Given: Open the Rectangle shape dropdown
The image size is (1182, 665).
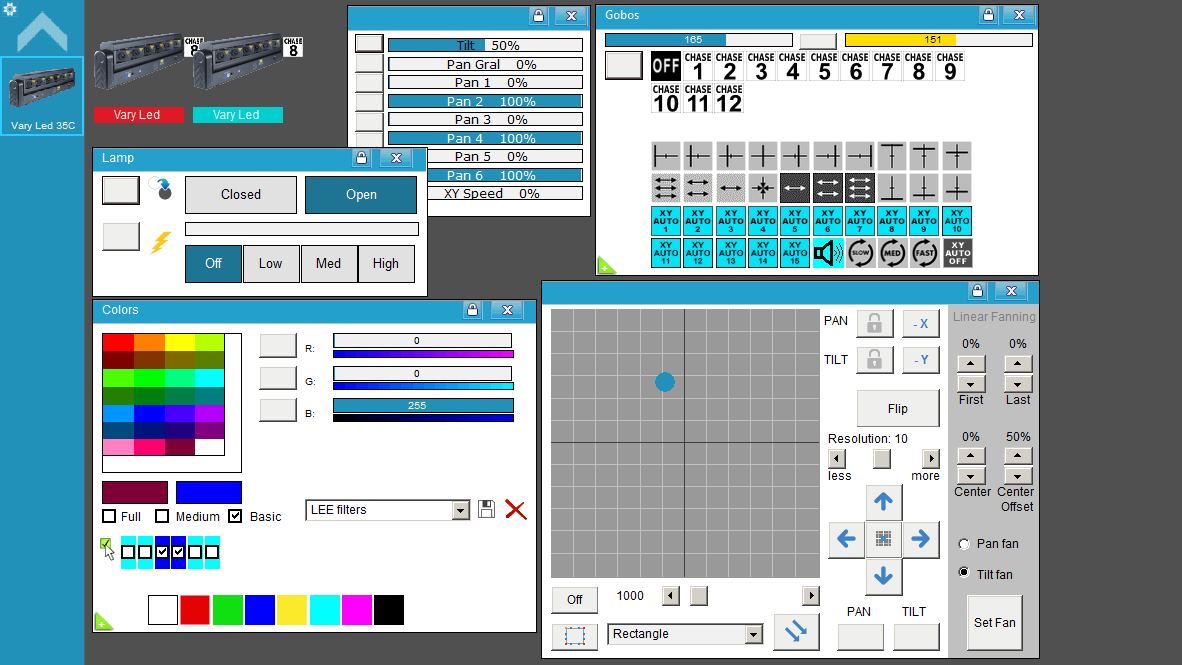Looking at the screenshot, I should [x=753, y=635].
